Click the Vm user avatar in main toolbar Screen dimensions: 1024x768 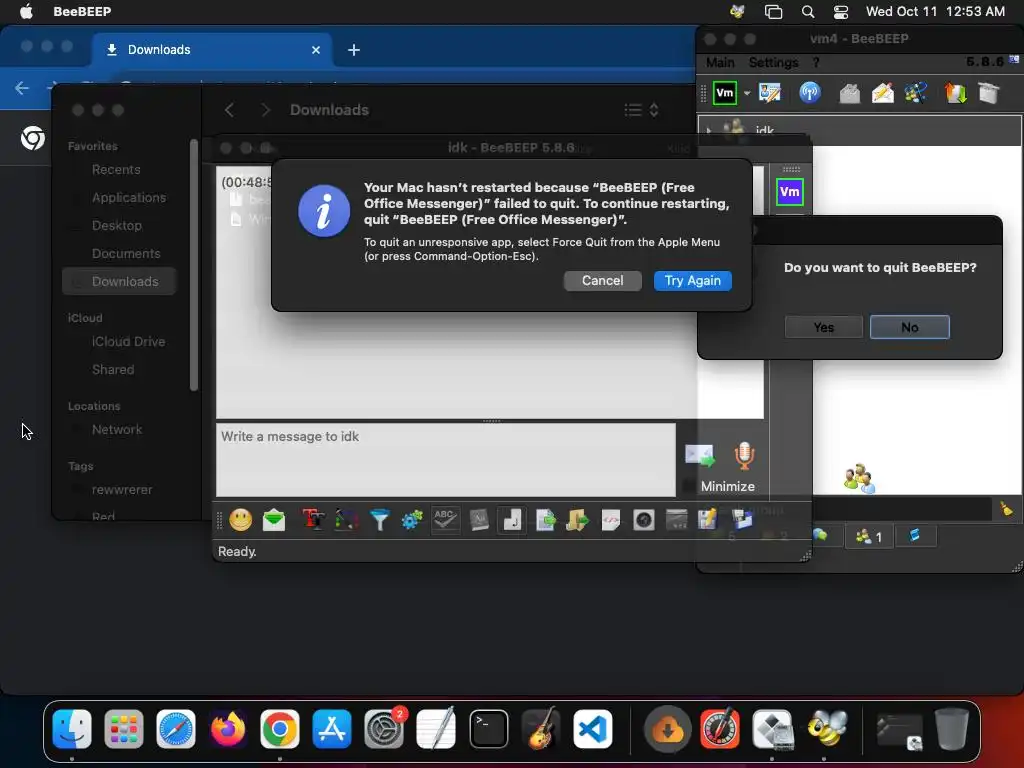point(724,93)
